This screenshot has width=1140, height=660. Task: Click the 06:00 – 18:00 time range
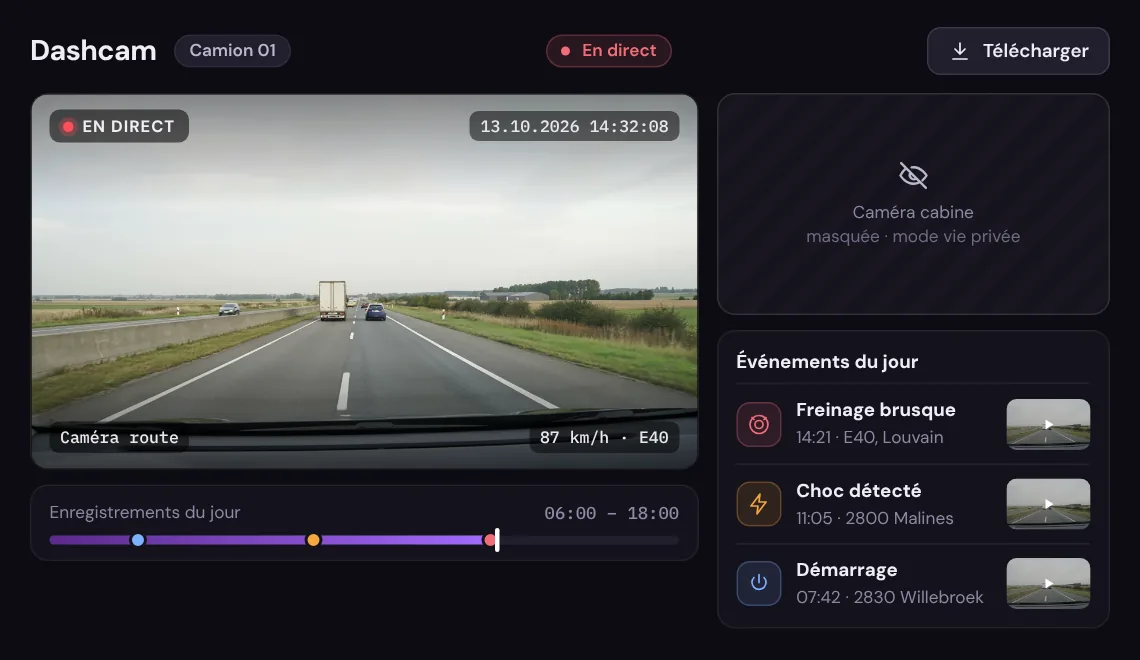pos(611,513)
